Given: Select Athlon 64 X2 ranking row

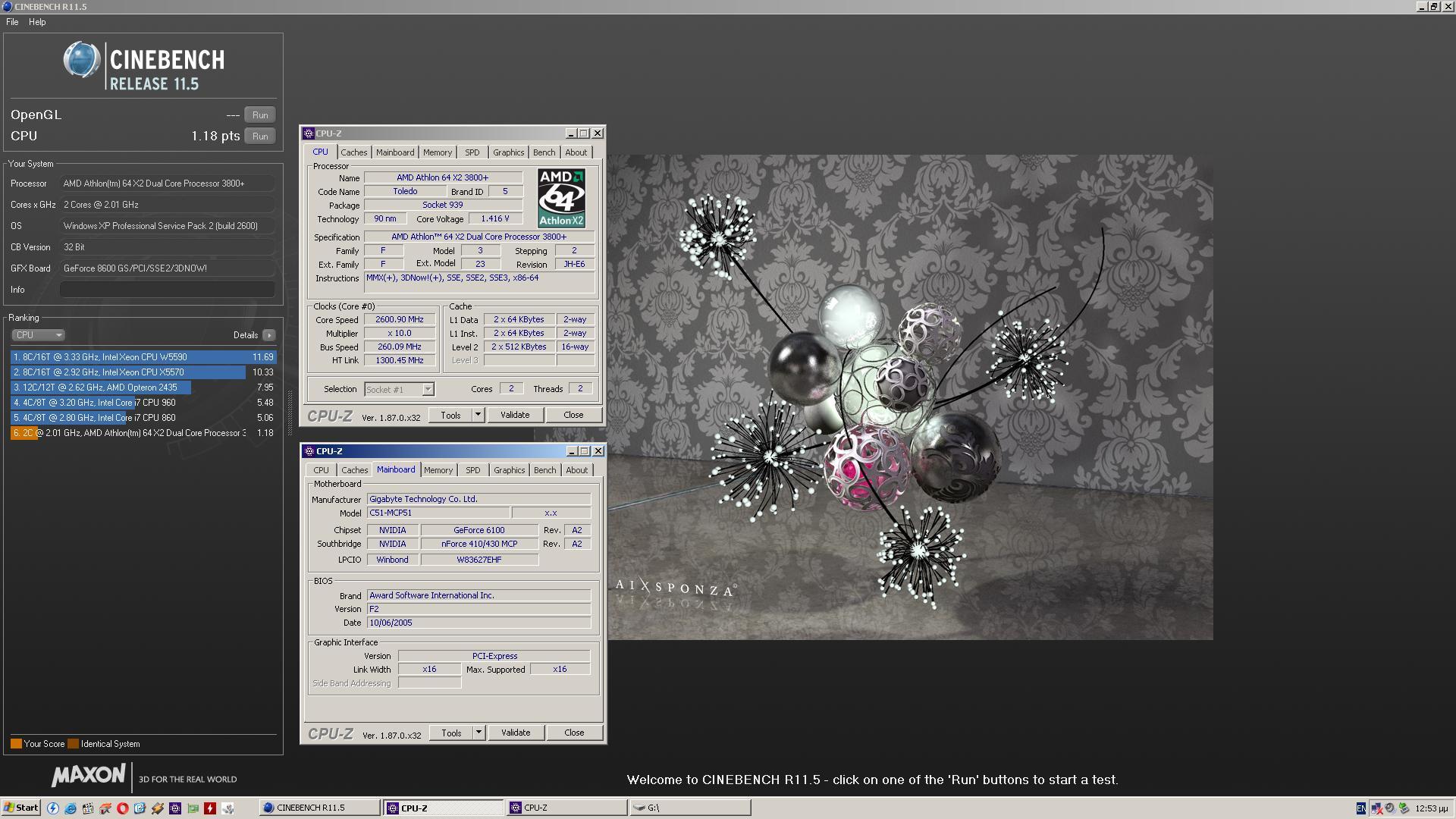Looking at the screenshot, I should point(143,433).
